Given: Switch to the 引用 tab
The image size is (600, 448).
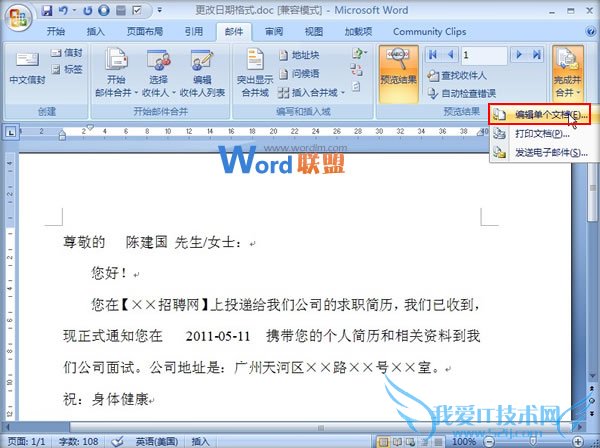Looking at the screenshot, I should 194,31.
